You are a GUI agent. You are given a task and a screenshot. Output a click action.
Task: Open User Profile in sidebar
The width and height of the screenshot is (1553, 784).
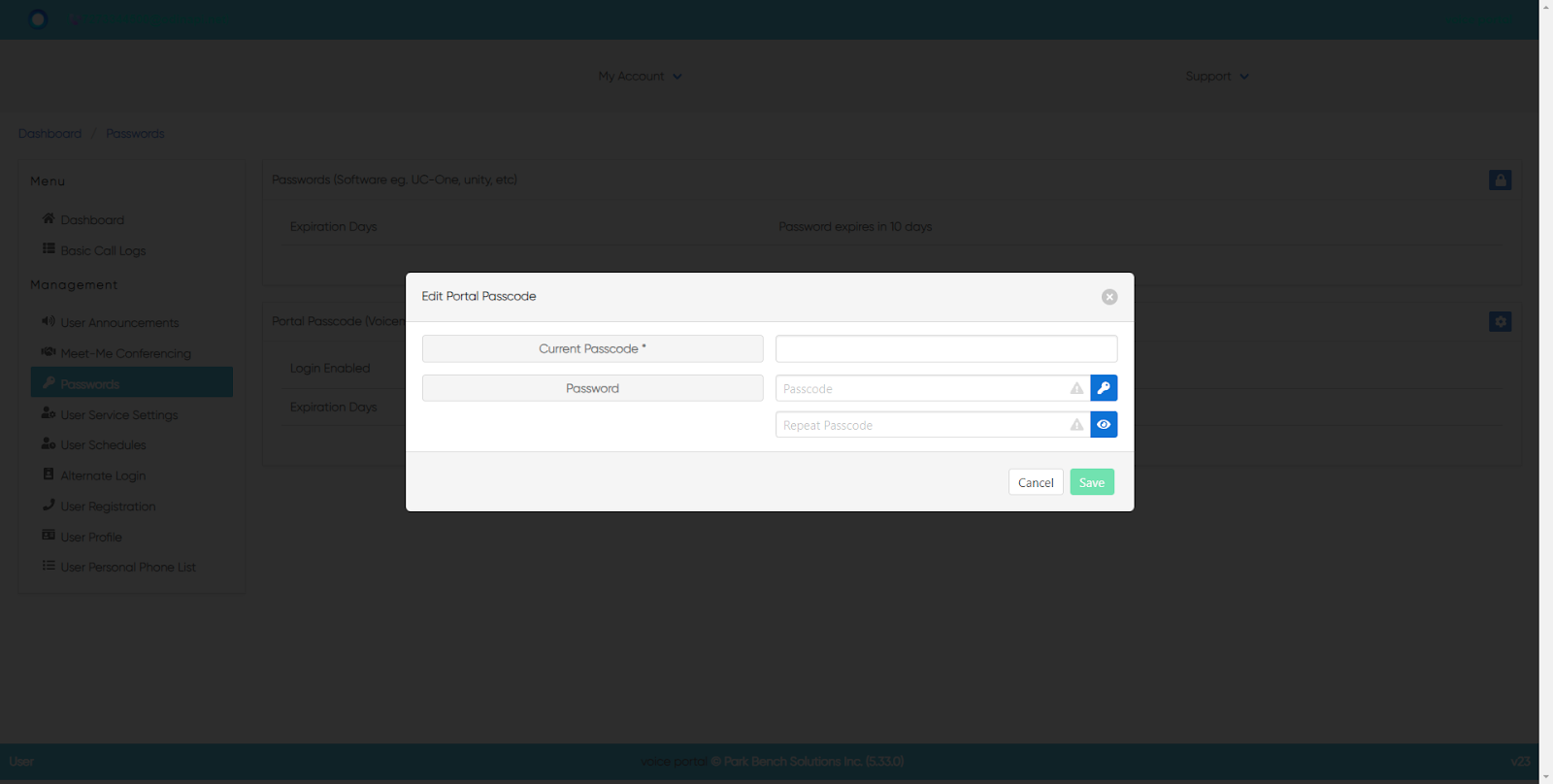pyautogui.click(x=91, y=538)
